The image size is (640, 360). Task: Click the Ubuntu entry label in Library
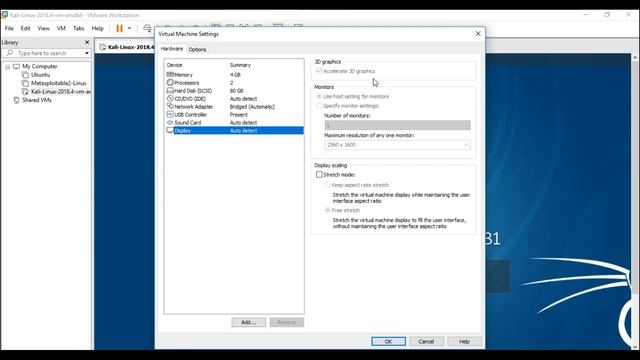pos(40,75)
